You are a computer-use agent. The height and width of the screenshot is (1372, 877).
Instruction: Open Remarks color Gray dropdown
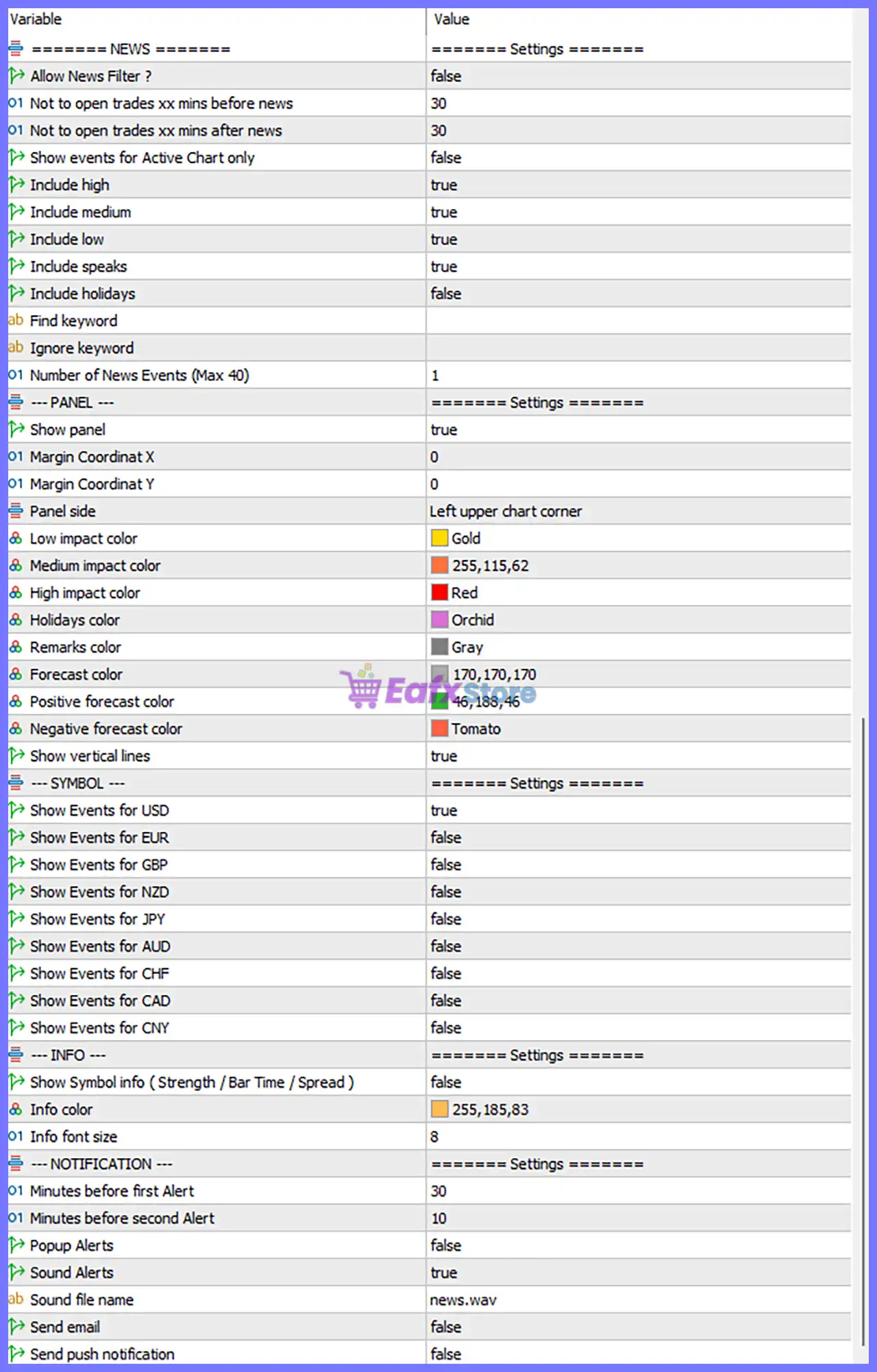coord(639,647)
